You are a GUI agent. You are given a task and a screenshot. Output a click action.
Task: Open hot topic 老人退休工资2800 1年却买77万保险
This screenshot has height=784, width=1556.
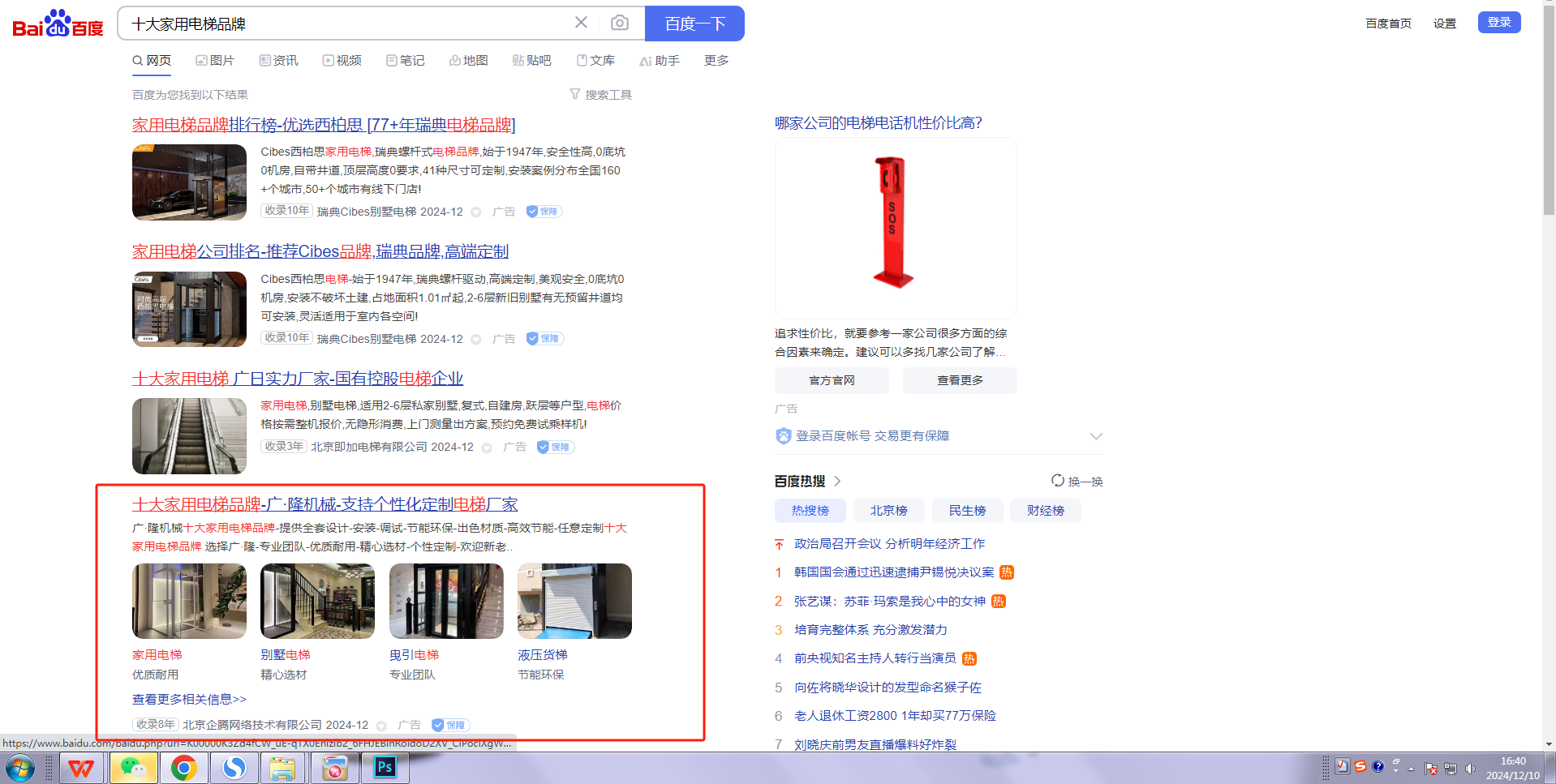(895, 716)
